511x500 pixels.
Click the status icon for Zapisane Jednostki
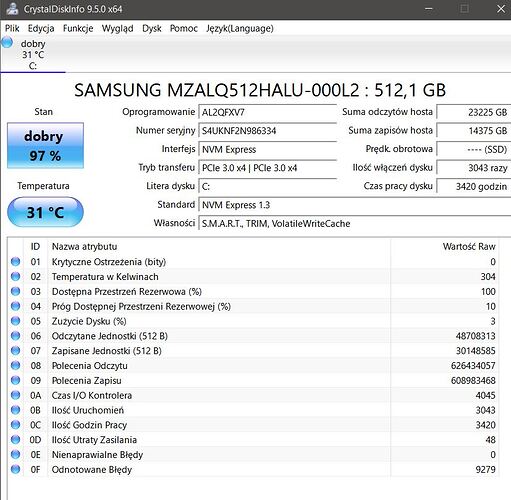[x=15, y=351]
